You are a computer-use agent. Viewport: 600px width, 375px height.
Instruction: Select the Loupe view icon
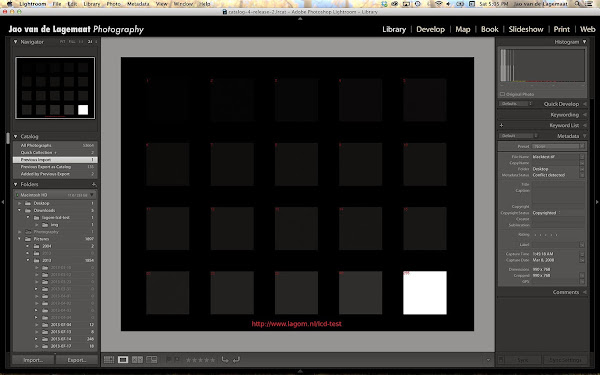[x=123, y=360]
